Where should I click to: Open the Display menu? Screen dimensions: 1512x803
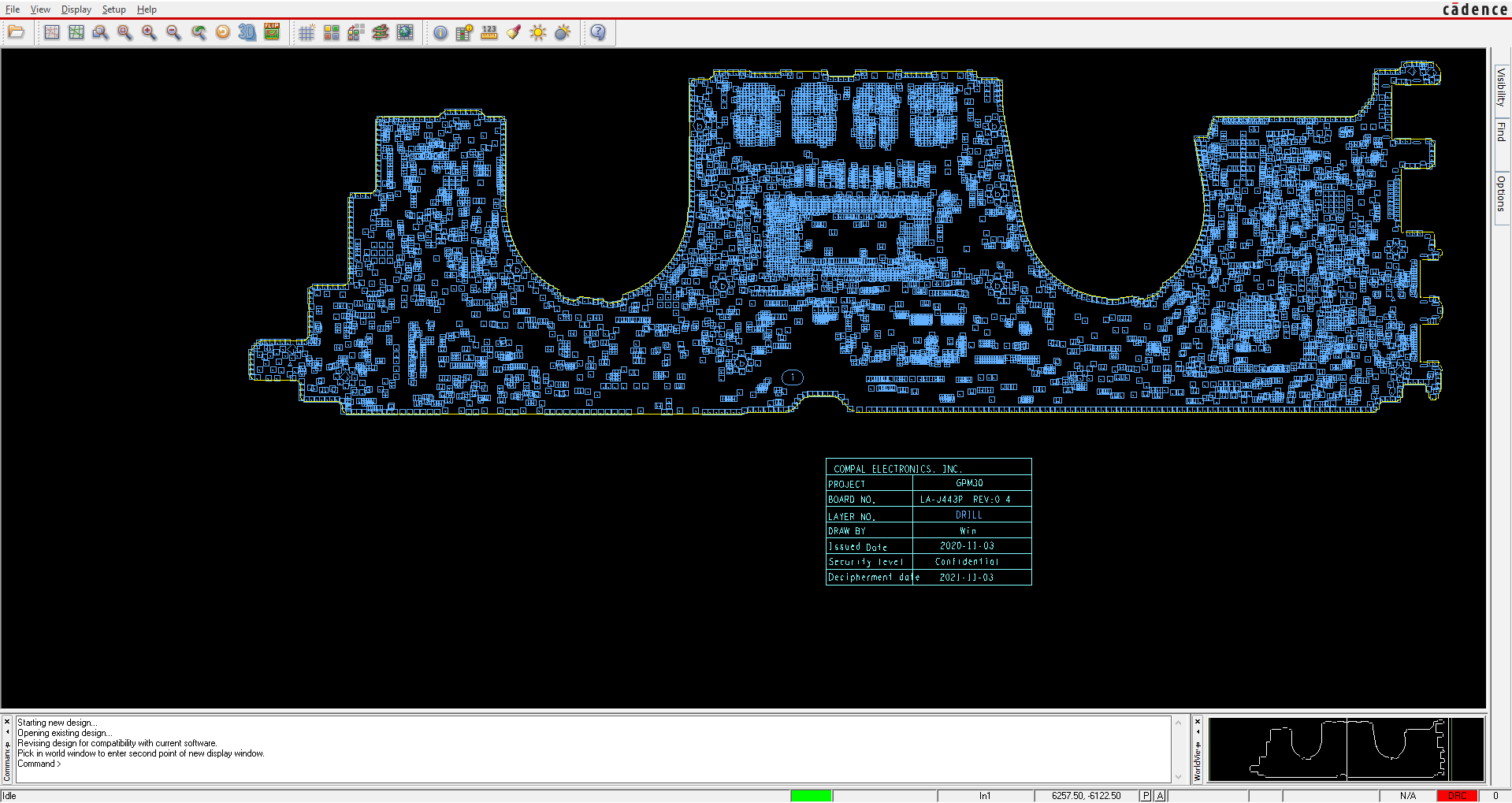click(x=76, y=9)
